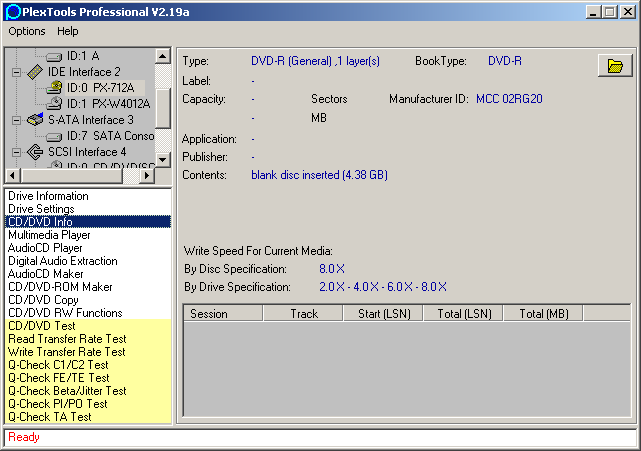Open Q-Check PI/PO Test

88,404
